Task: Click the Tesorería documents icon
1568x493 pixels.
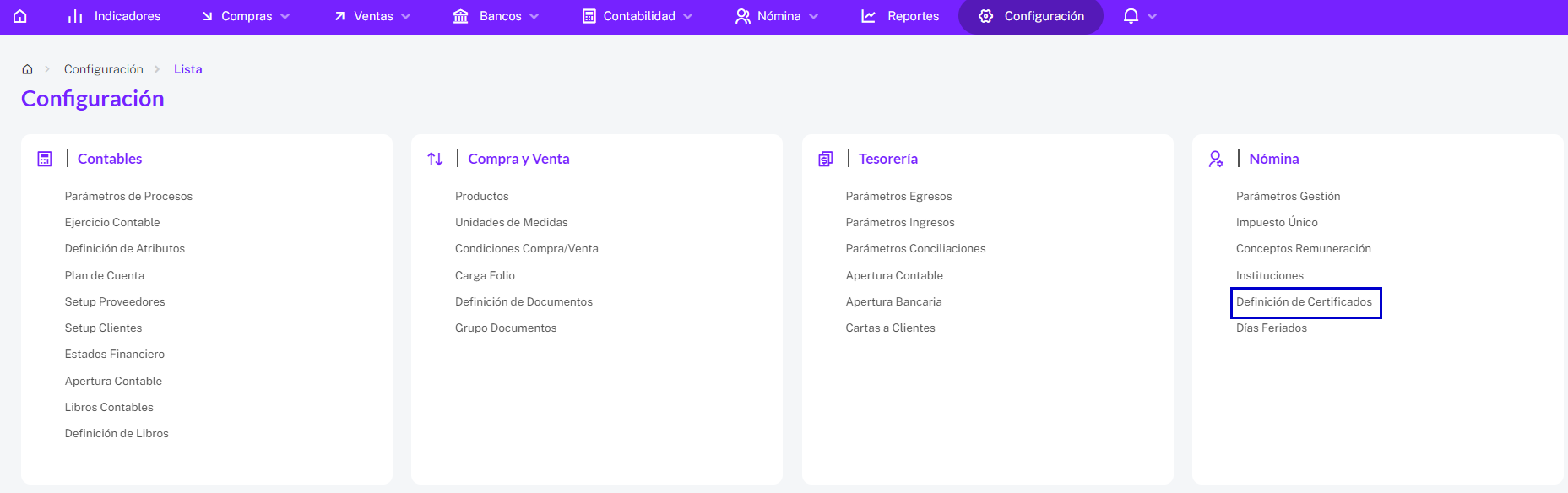Action: click(826, 159)
